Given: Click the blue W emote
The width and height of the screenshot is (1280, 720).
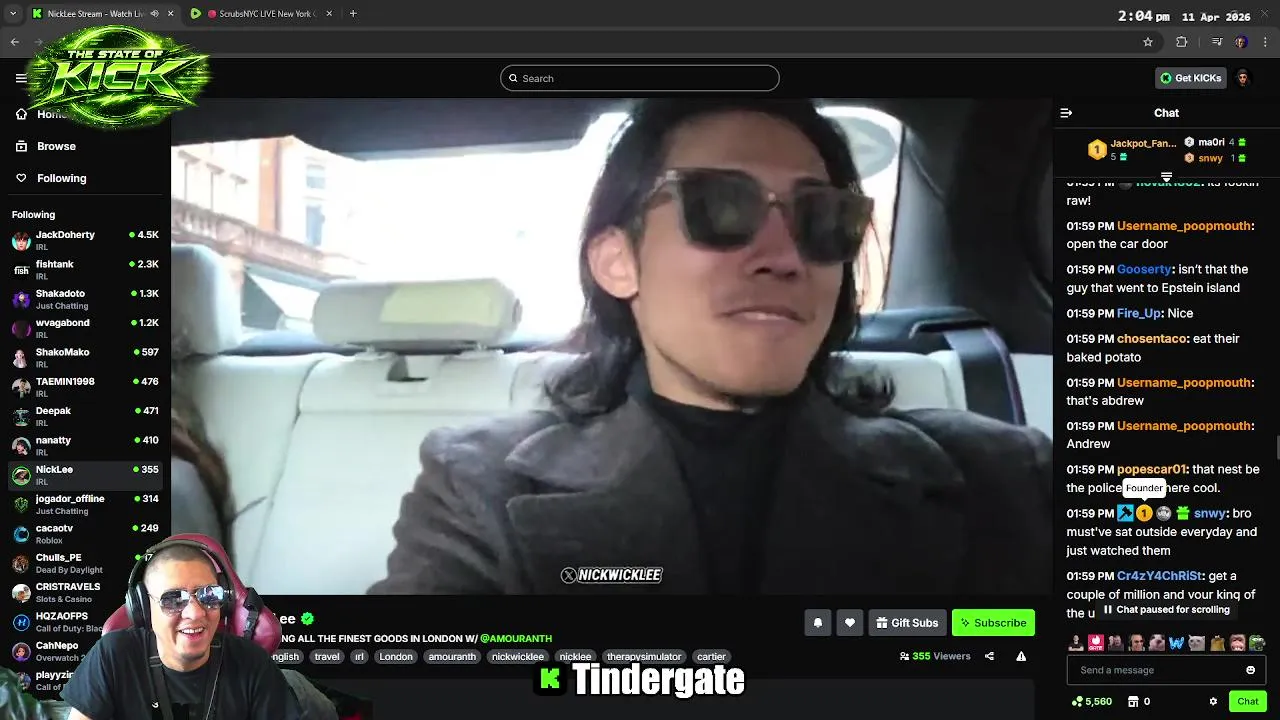Looking at the screenshot, I should coord(1176,643).
